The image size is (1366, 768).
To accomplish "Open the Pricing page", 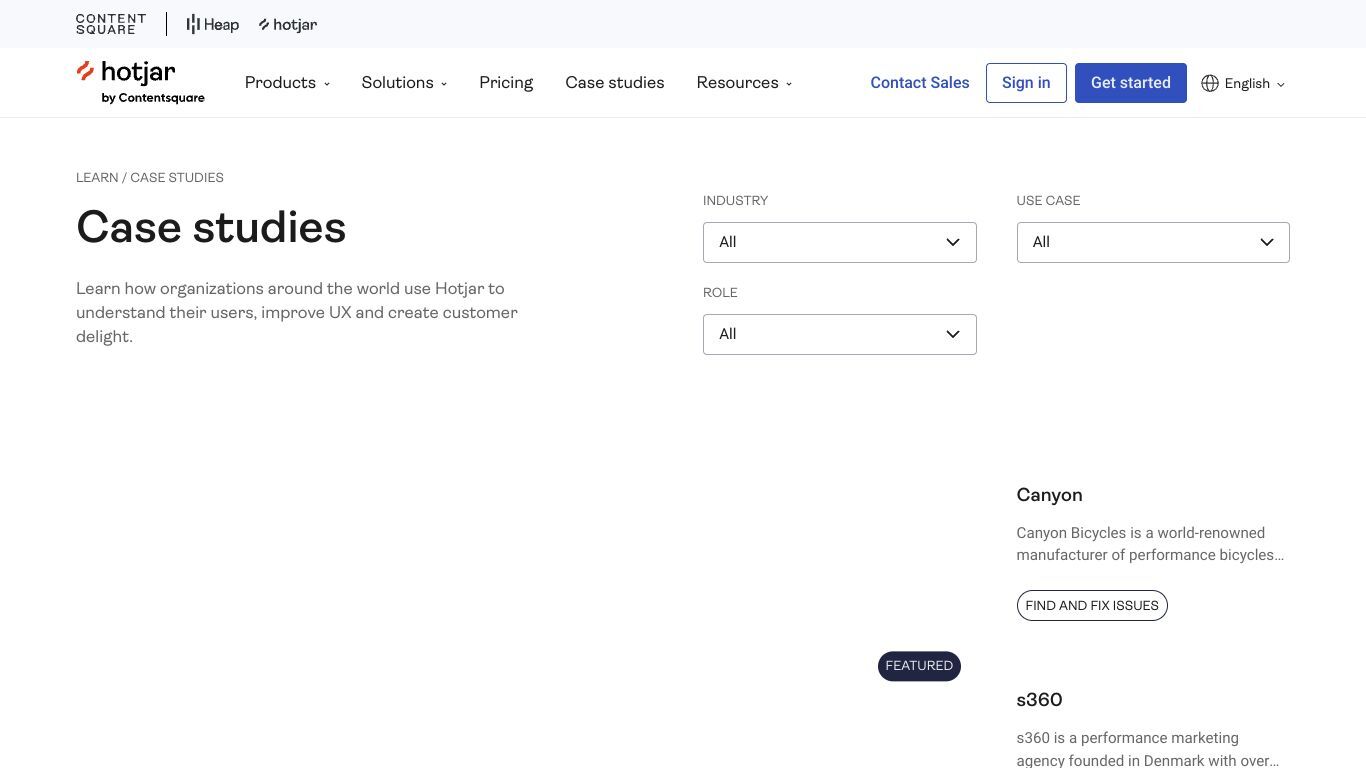I will [506, 82].
